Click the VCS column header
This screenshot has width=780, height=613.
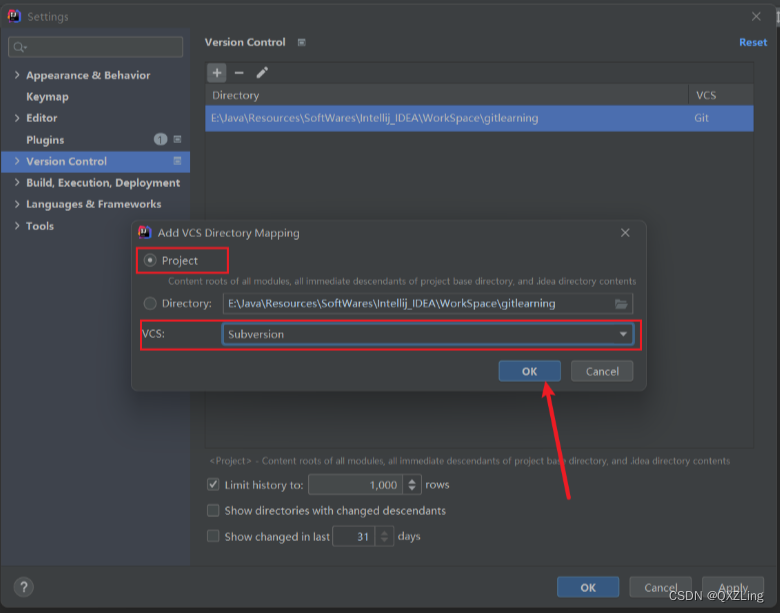tap(721, 95)
